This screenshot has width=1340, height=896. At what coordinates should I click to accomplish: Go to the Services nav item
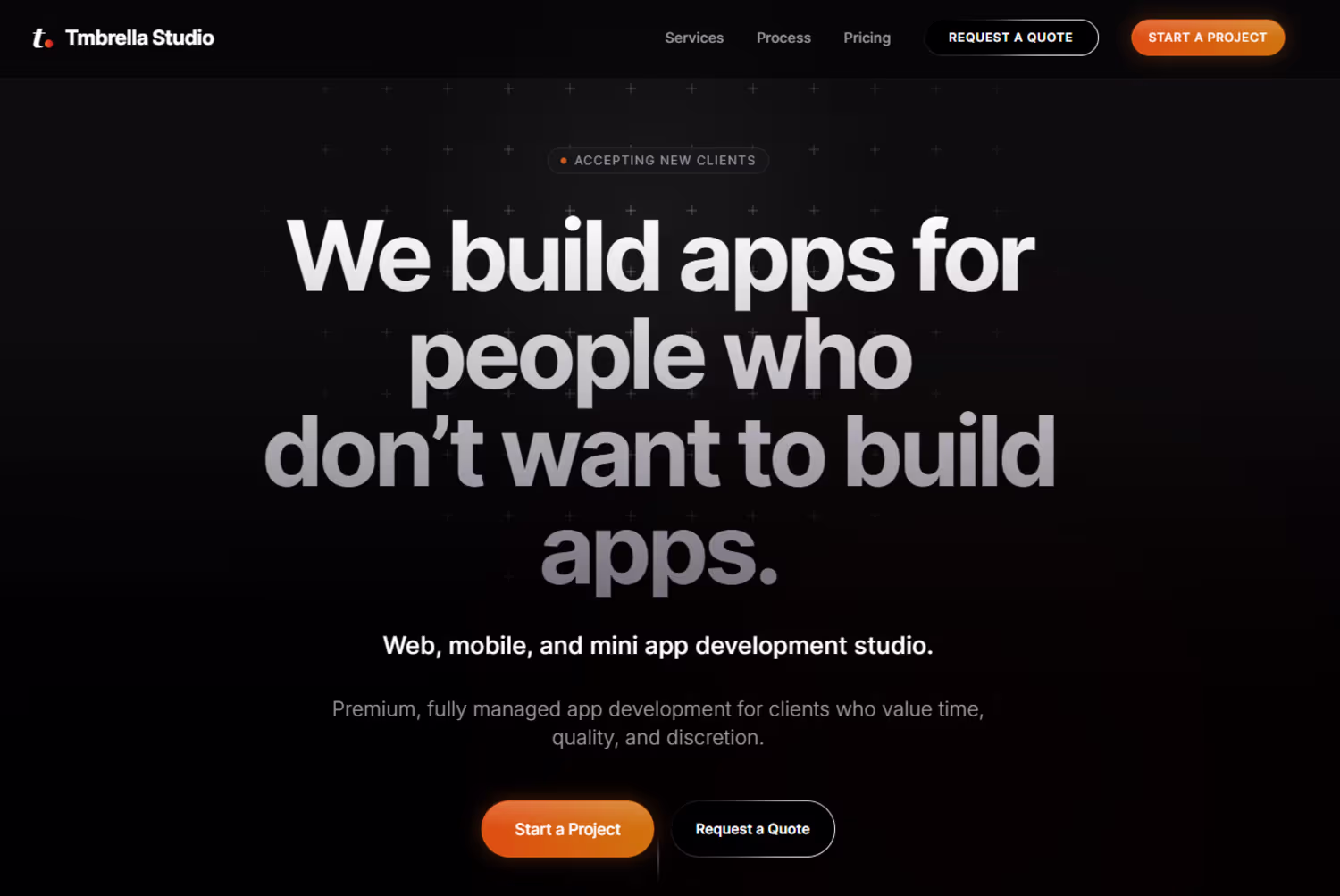tap(694, 38)
